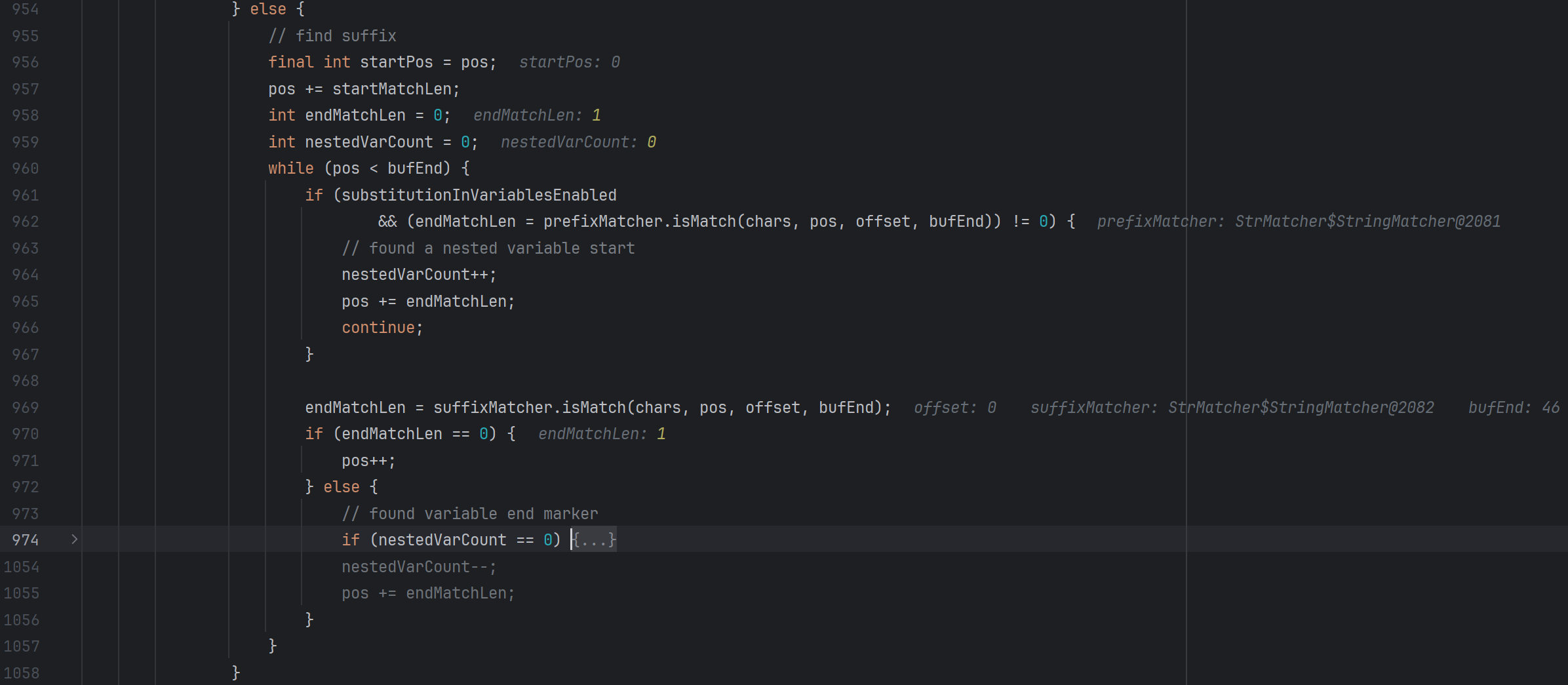Place cursor on the 'continue' keyword
Screen dimensions: 1568x685
[x=378, y=328]
